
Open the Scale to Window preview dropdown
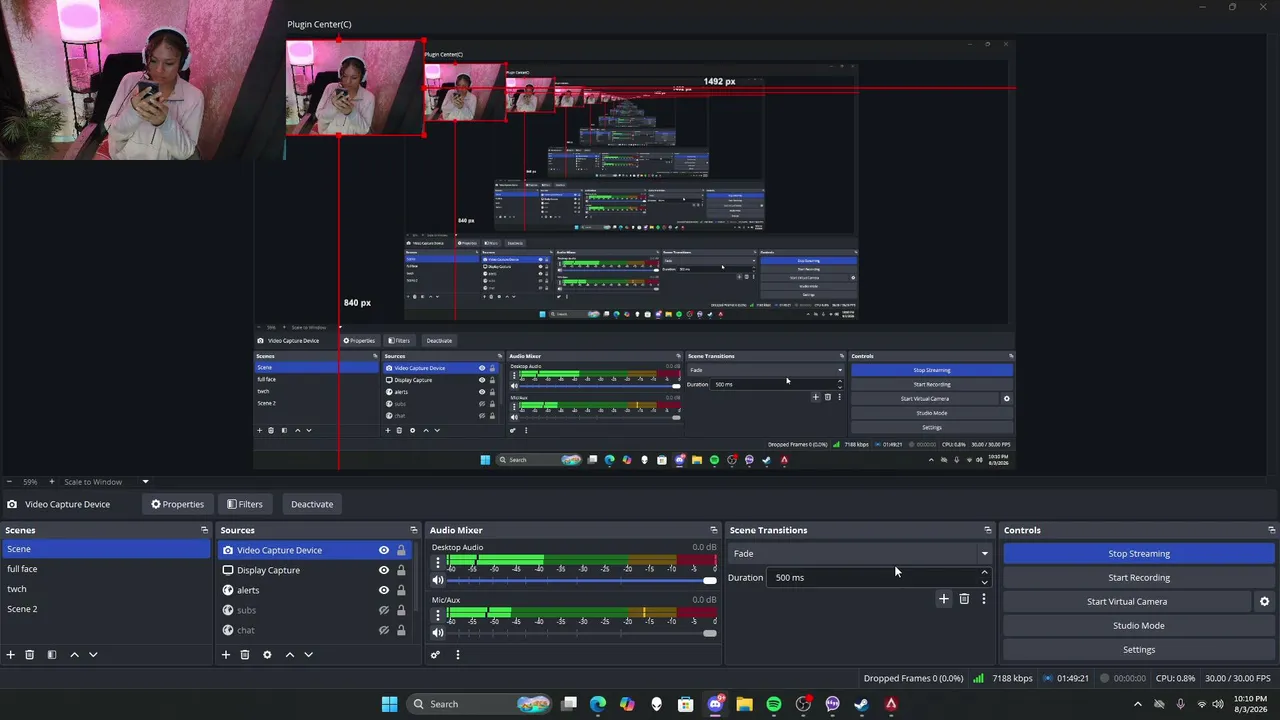(x=108, y=482)
